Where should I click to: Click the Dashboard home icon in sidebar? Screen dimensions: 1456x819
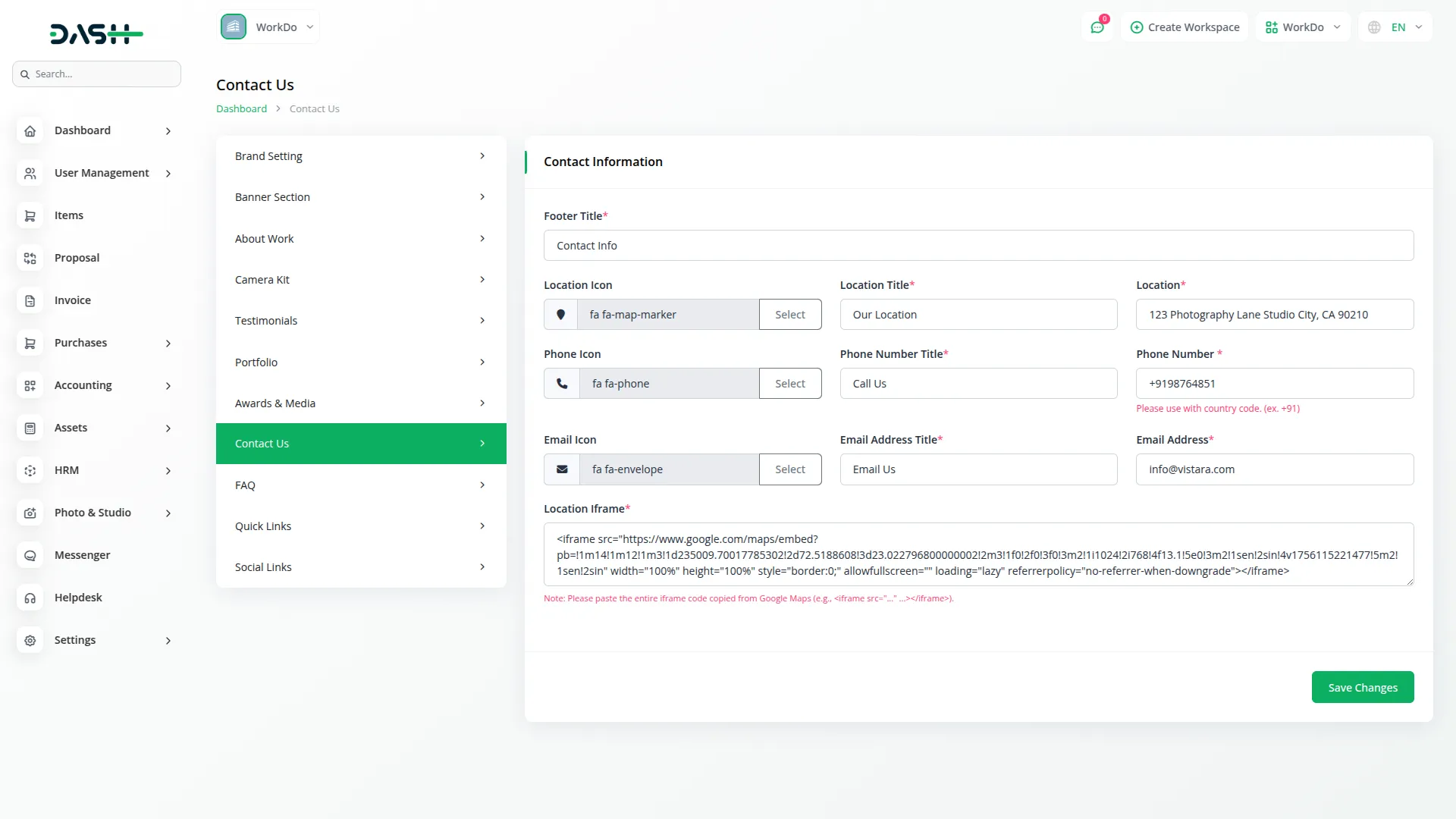click(30, 131)
